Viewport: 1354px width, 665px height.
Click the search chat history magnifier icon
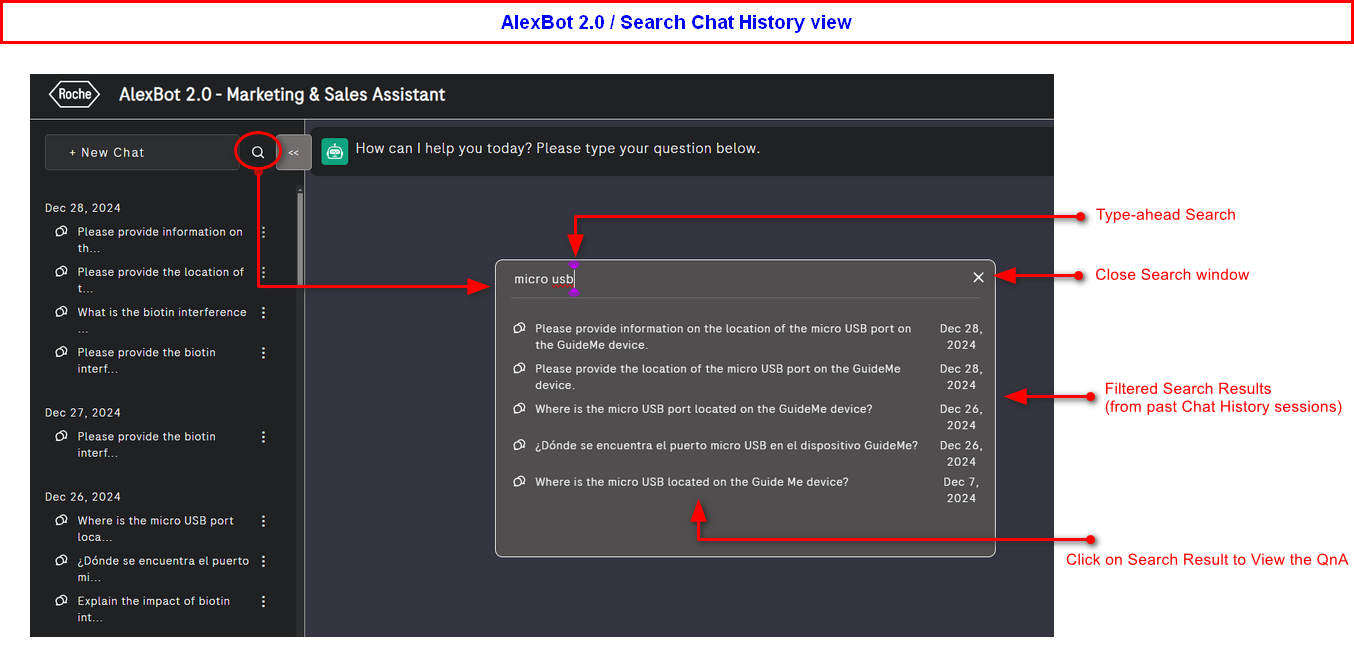click(258, 153)
